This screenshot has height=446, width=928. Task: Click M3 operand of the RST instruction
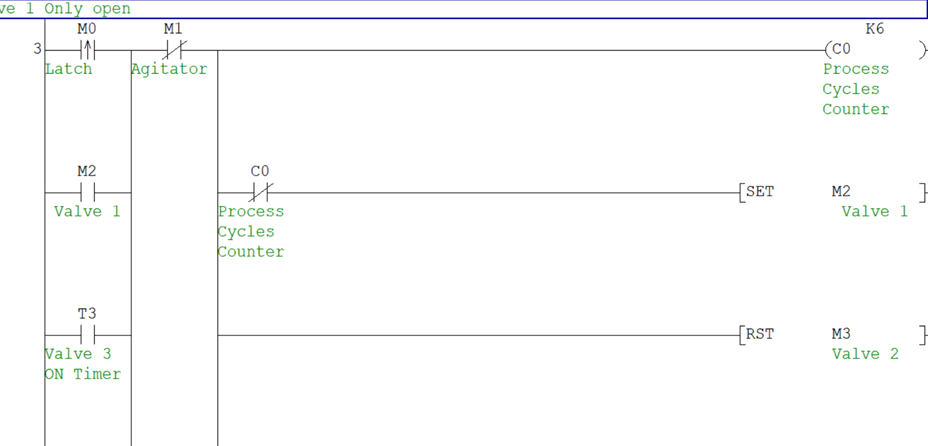click(842, 334)
